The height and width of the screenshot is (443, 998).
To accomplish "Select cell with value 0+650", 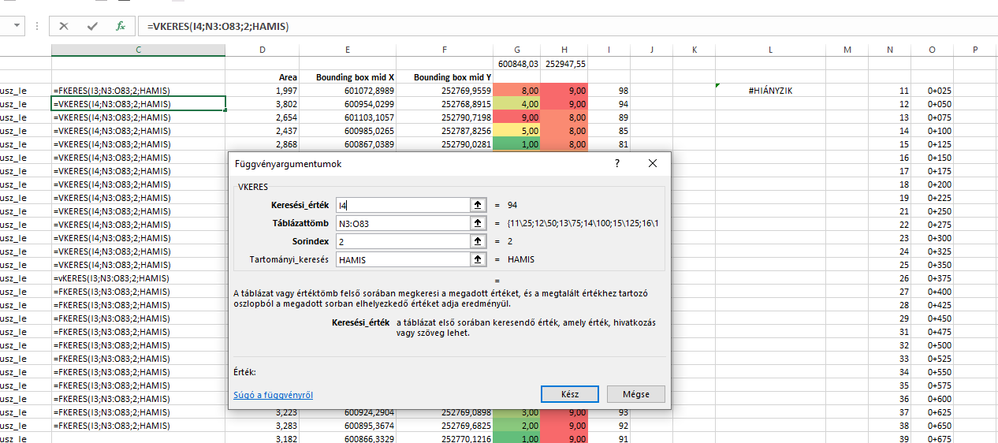I will point(932,426).
